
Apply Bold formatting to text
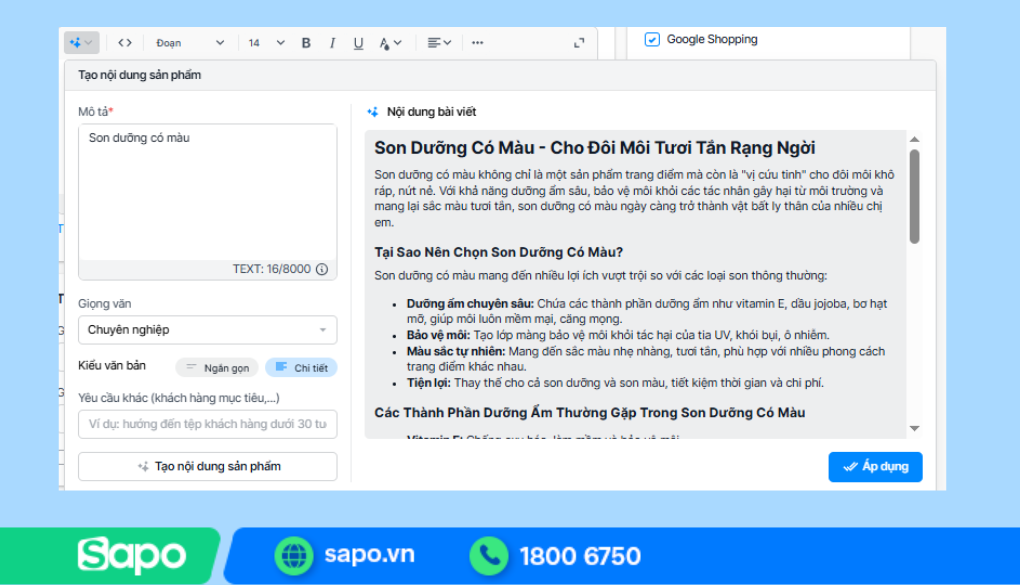click(x=305, y=42)
